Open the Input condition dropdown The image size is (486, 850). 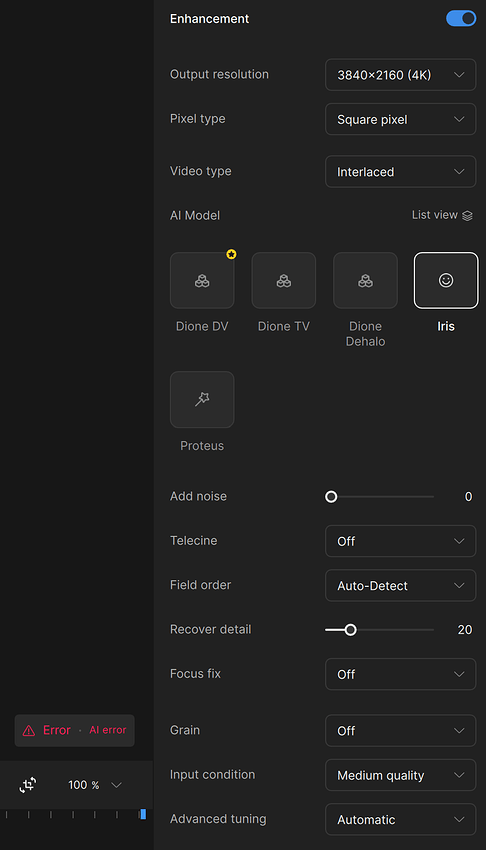[x=400, y=775]
